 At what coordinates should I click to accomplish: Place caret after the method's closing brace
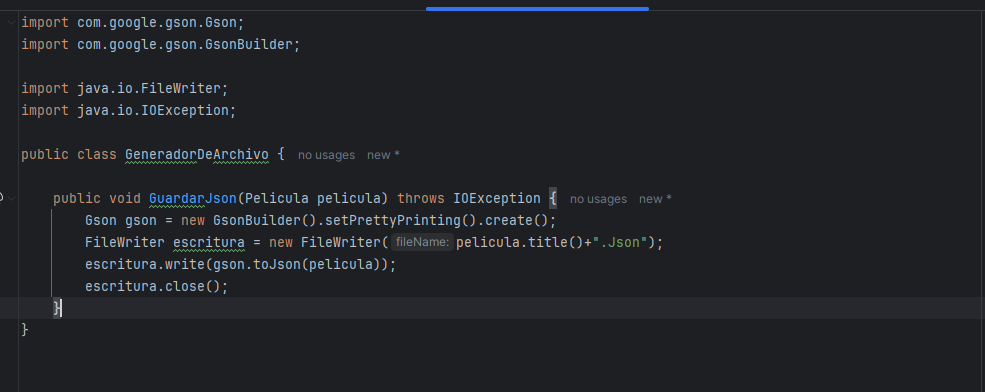62,308
